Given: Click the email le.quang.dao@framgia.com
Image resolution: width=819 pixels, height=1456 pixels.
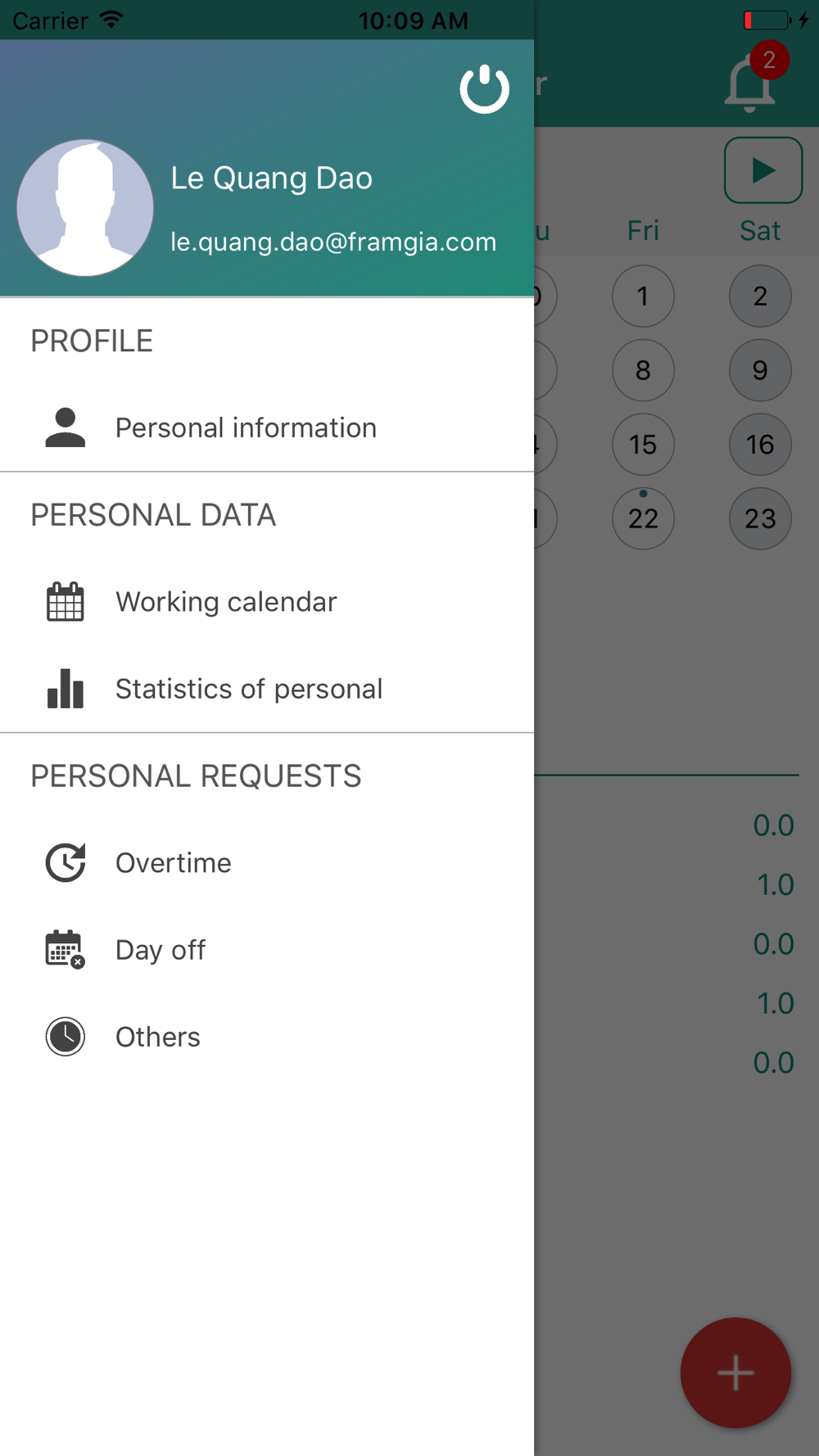Looking at the screenshot, I should (x=333, y=242).
